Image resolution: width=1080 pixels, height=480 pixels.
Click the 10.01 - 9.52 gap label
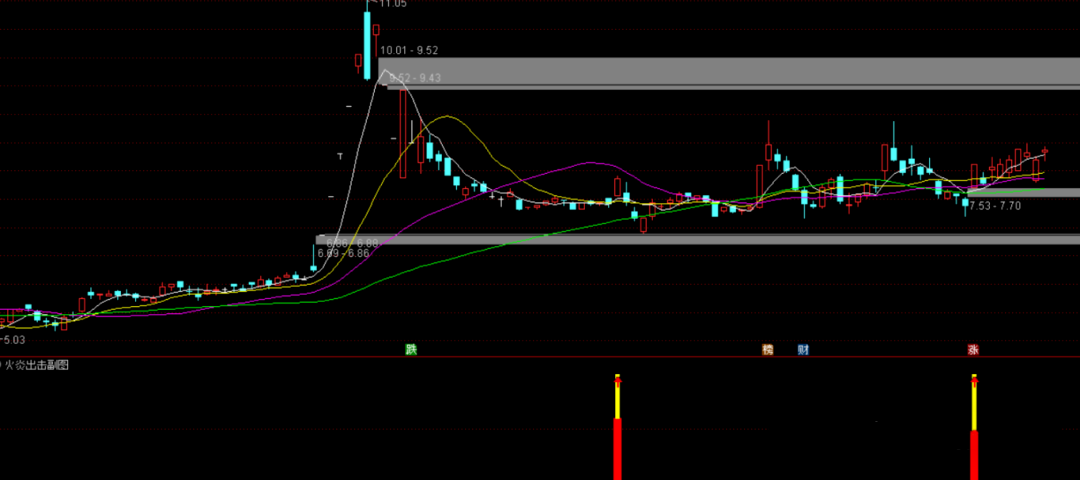(x=409, y=50)
